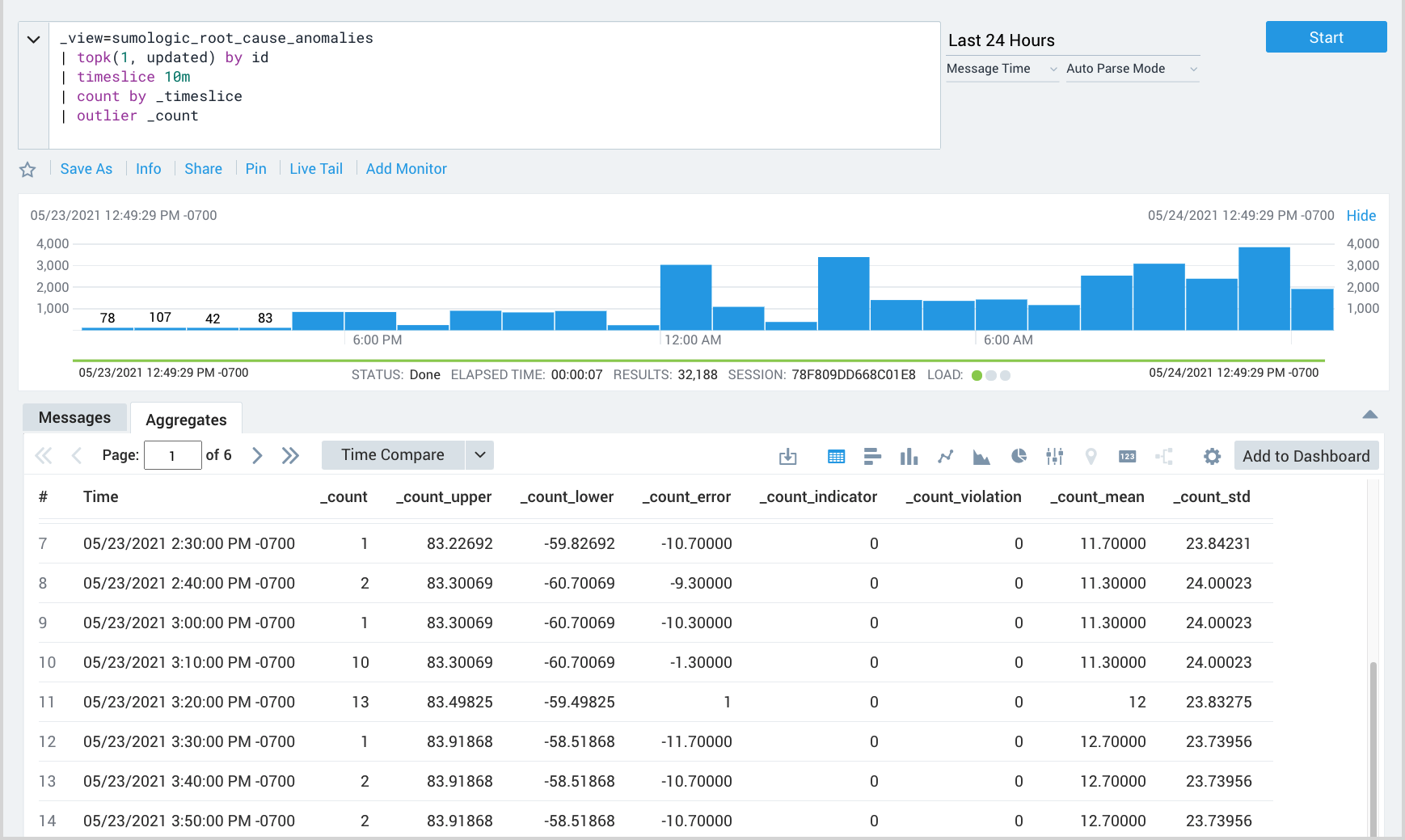Select the line chart icon
The image size is (1405, 840).
coord(945,457)
